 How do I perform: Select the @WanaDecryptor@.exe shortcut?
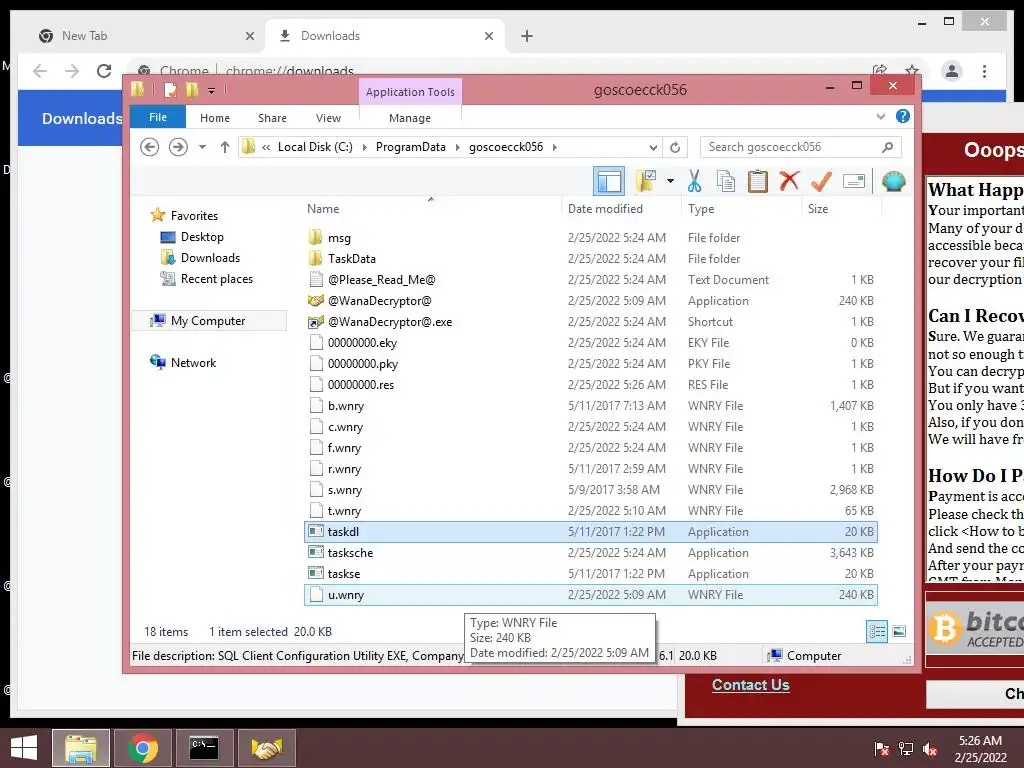coord(590,321)
